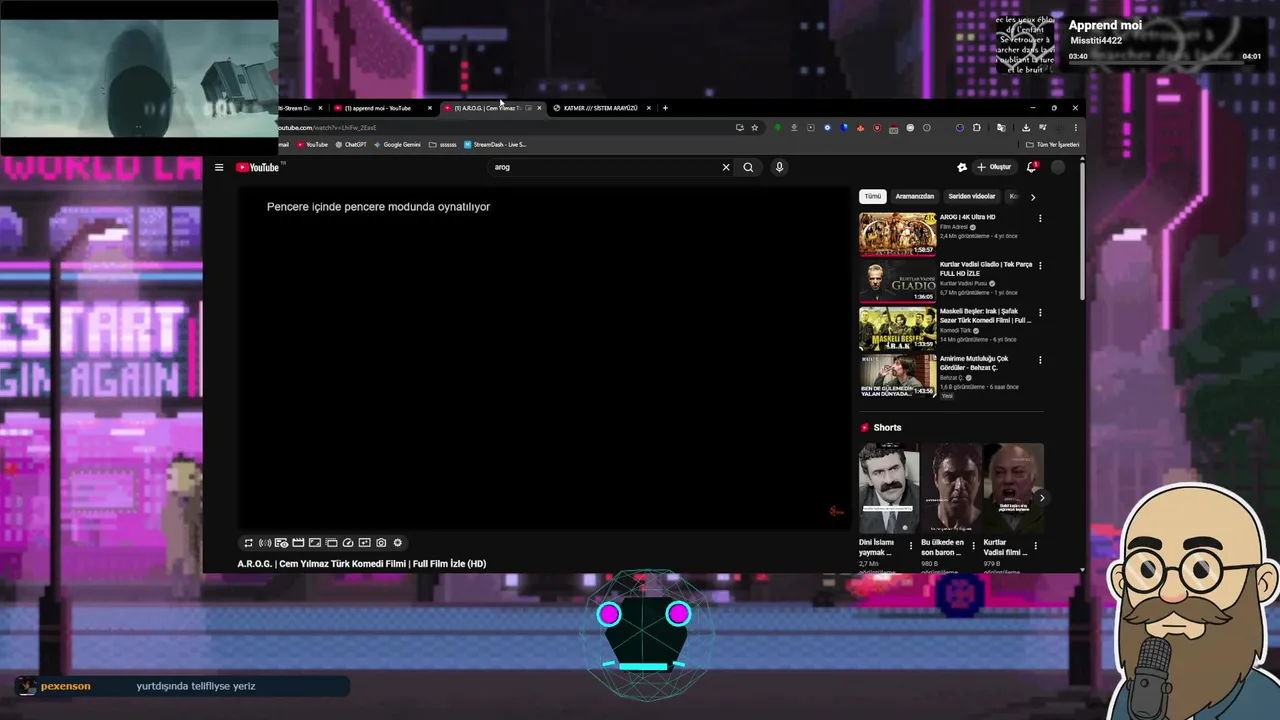
Task: Open the browser downloads icon
Action: click(1025, 127)
